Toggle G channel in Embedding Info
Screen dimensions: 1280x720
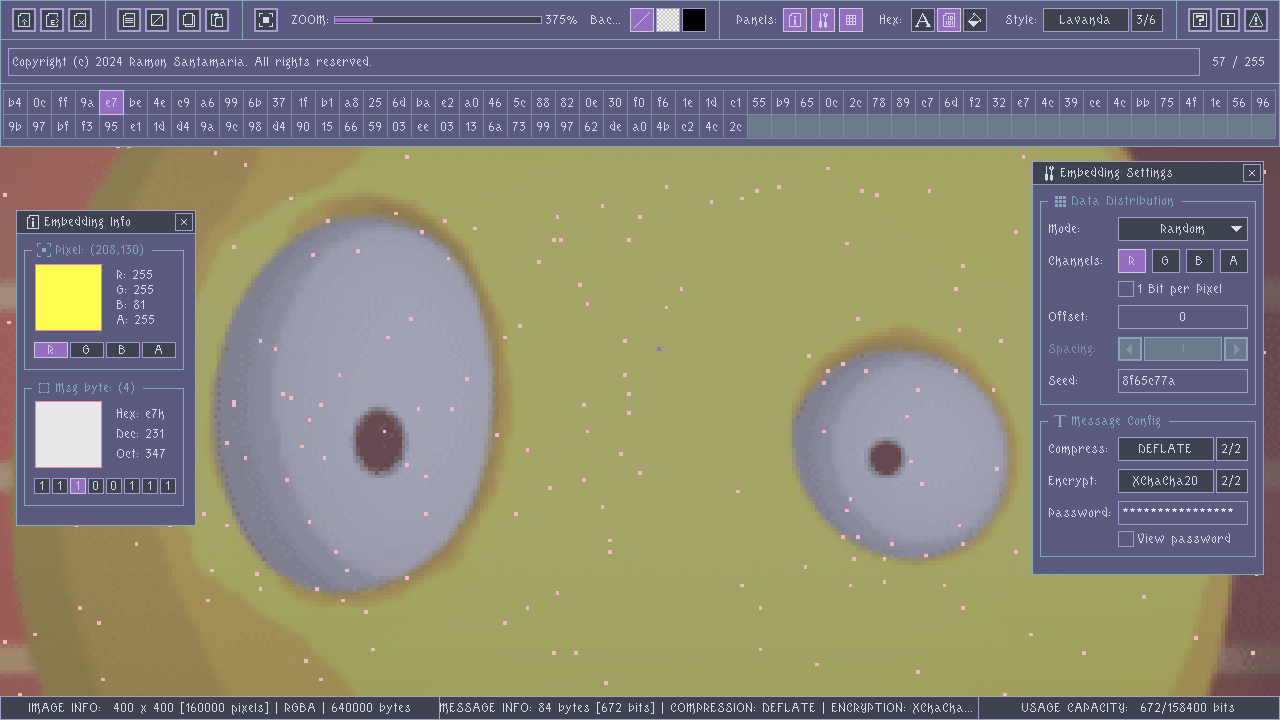86,350
